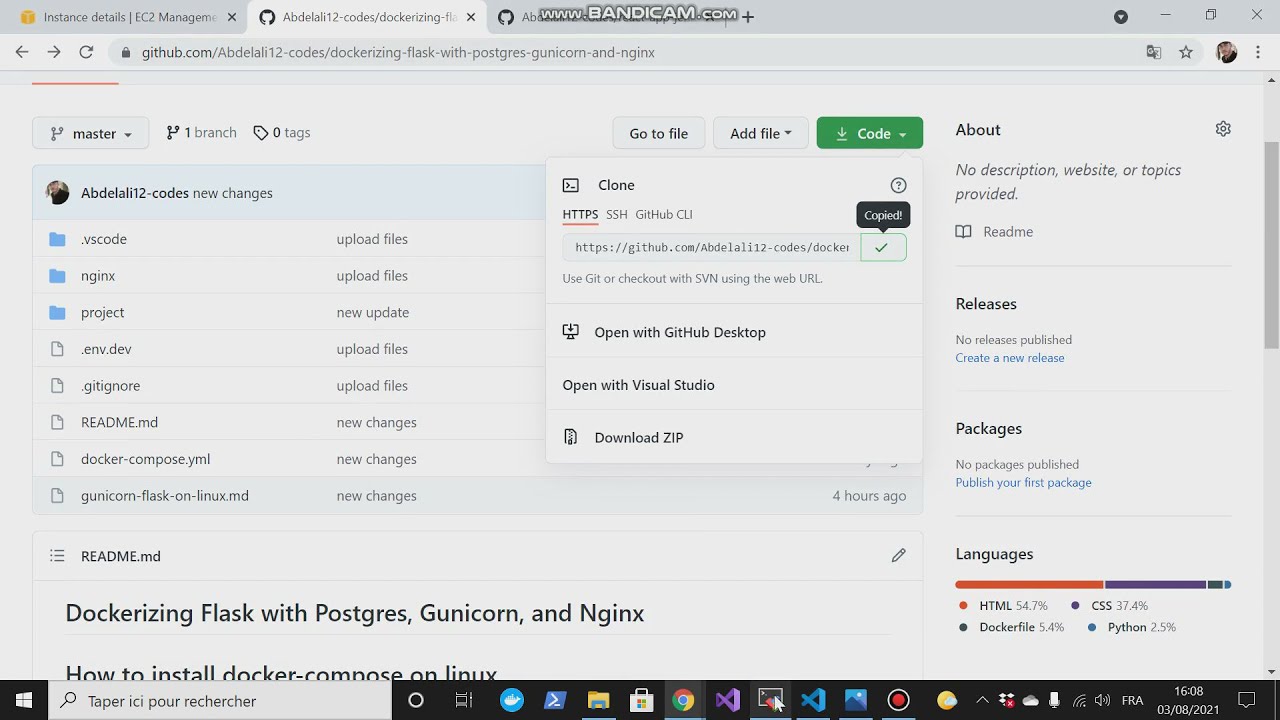
Task: Open the gunicorn-flask-on-linux.md file
Action: tap(165, 496)
